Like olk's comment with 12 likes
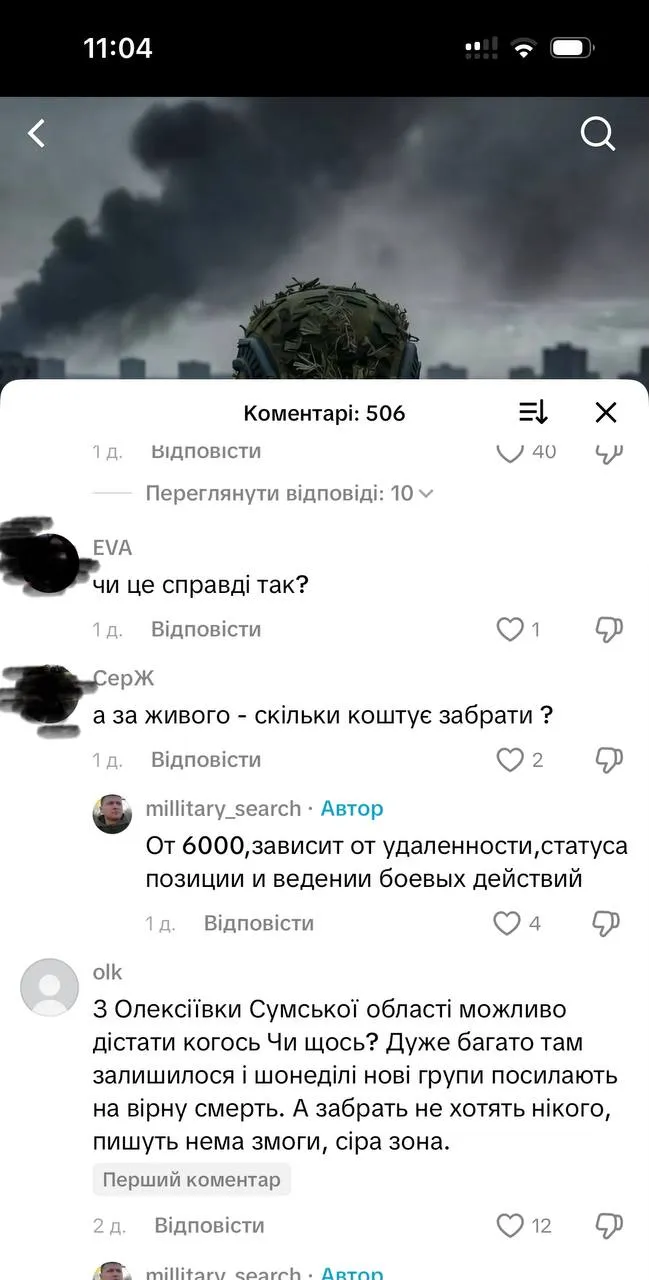649x1280 pixels. pyautogui.click(x=510, y=1225)
